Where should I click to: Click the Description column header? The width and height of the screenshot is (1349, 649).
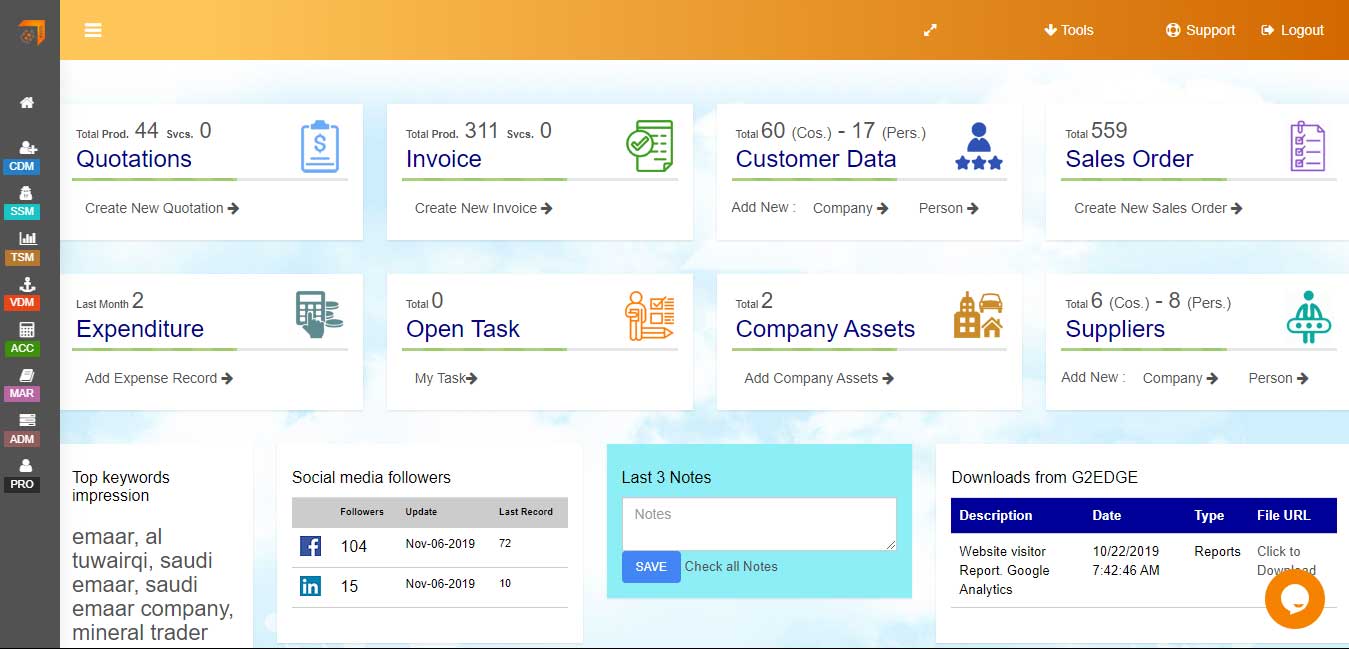pos(995,515)
